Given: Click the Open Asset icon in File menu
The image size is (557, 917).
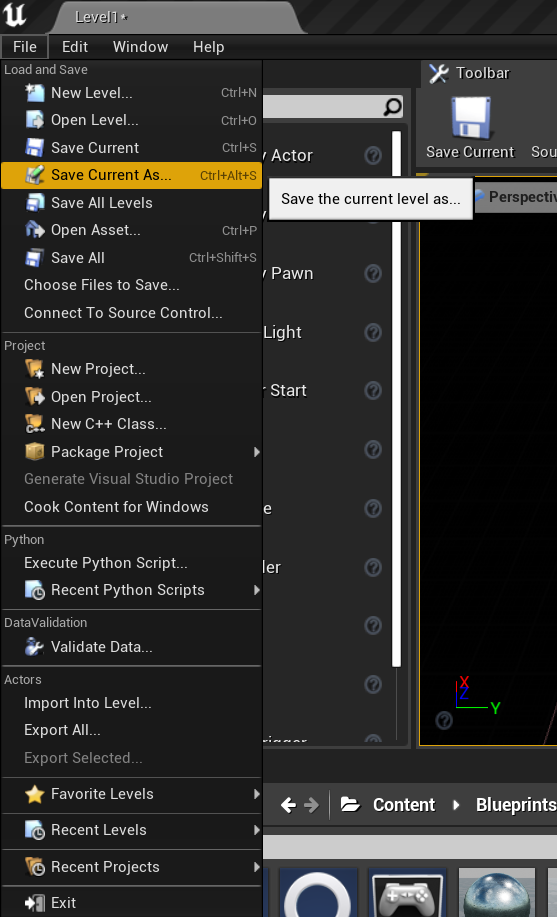Looking at the screenshot, I should (x=35, y=230).
